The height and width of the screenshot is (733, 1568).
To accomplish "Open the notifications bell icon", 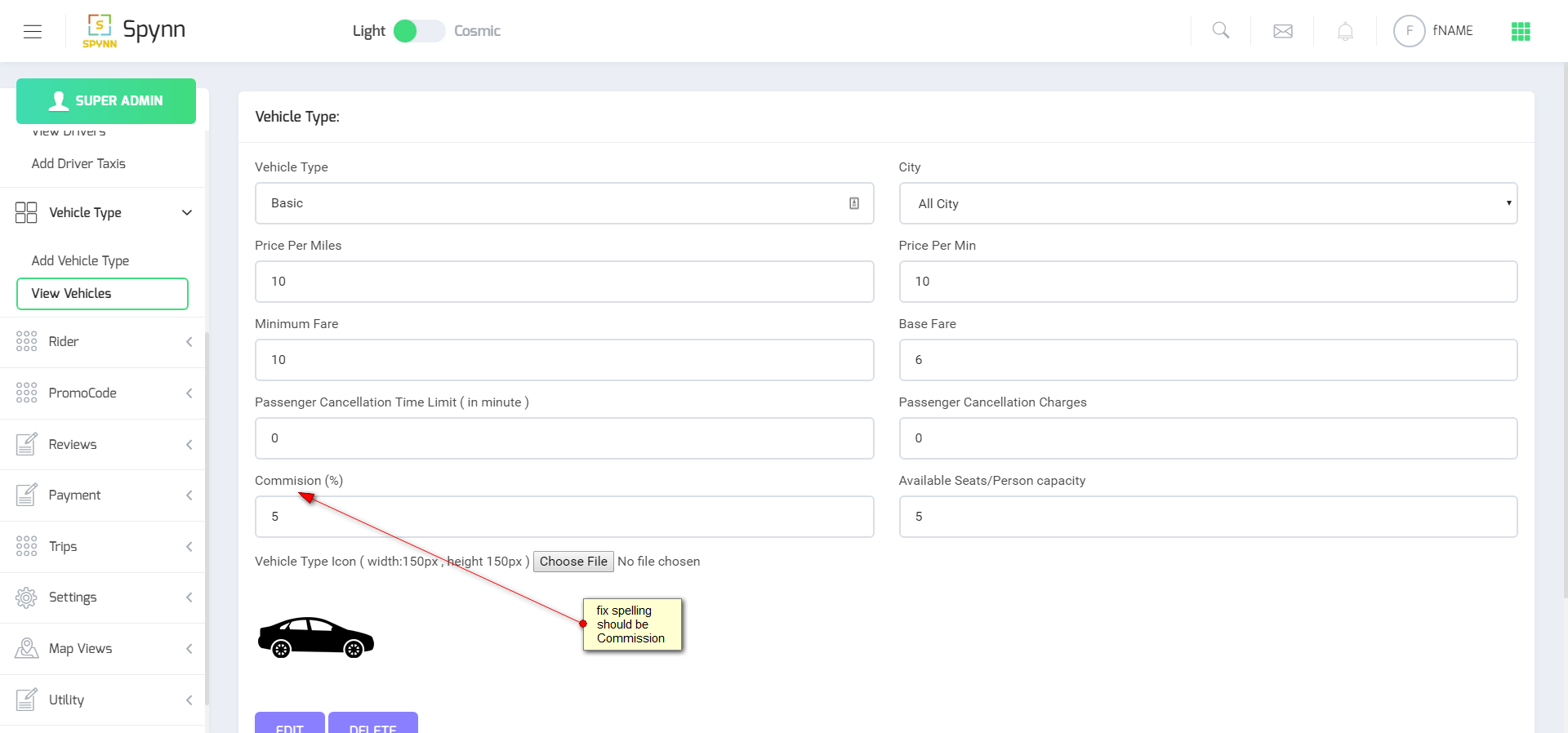I will (x=1345, y=32).
